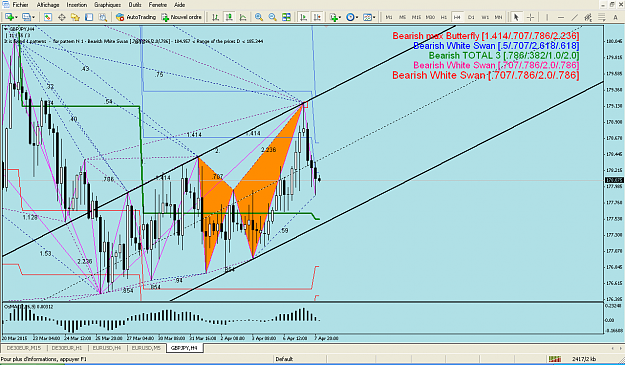Switch chart to line chart type
Screen dimensions: 625x365
click(243, 17)
